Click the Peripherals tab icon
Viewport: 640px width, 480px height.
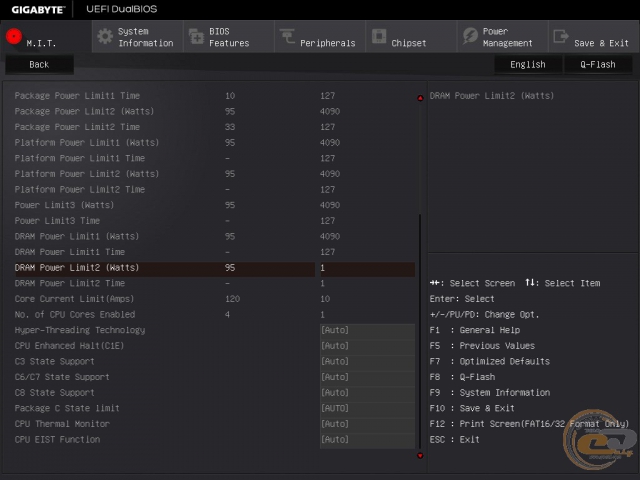pos(287,36)
